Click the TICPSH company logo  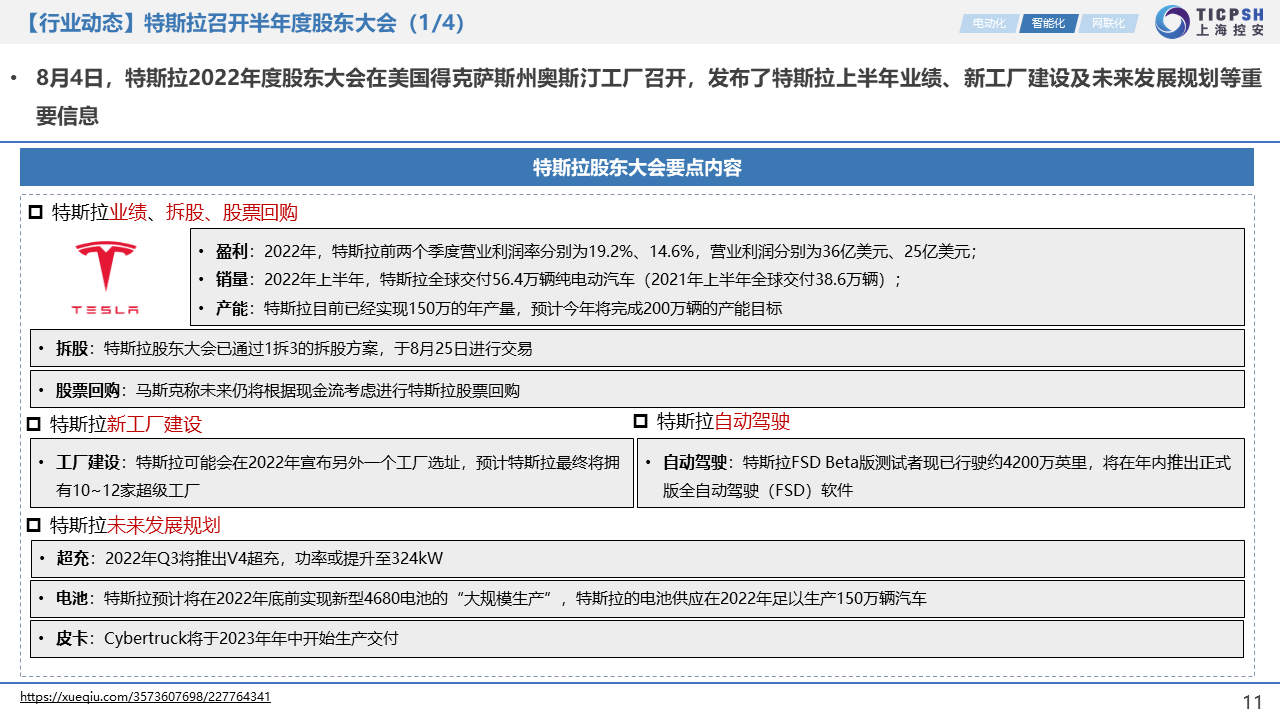click(x=1210, y=22)
